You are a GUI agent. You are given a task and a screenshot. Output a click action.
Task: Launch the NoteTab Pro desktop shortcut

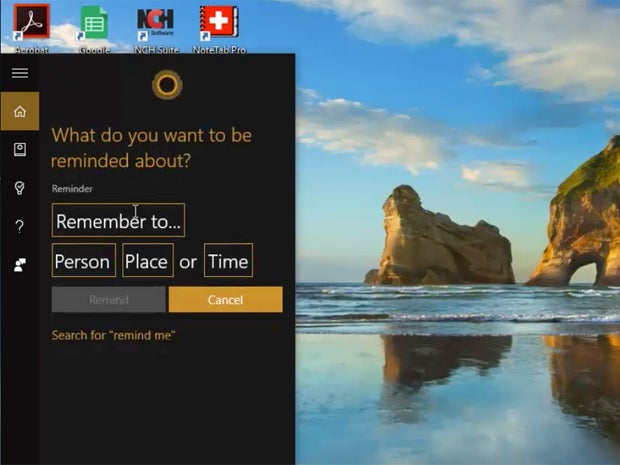pyautogui.click(x=219, y=29)
